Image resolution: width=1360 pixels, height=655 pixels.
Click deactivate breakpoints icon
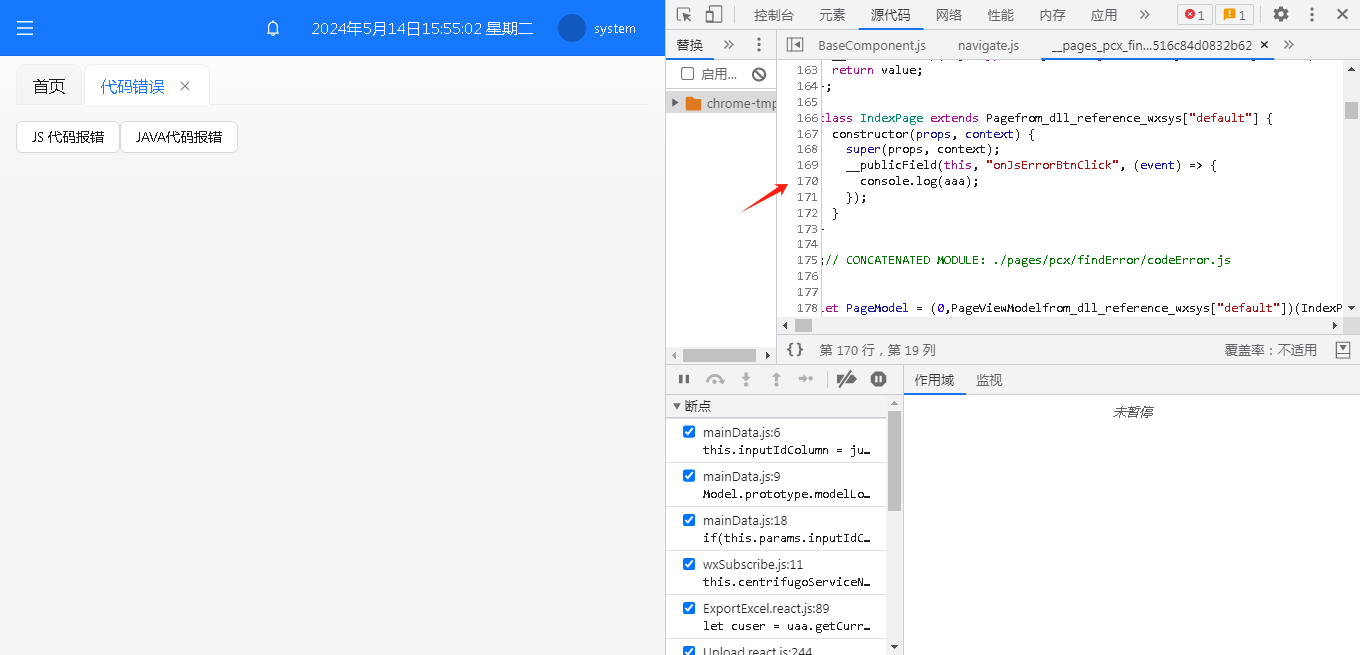tap(846, 379)
